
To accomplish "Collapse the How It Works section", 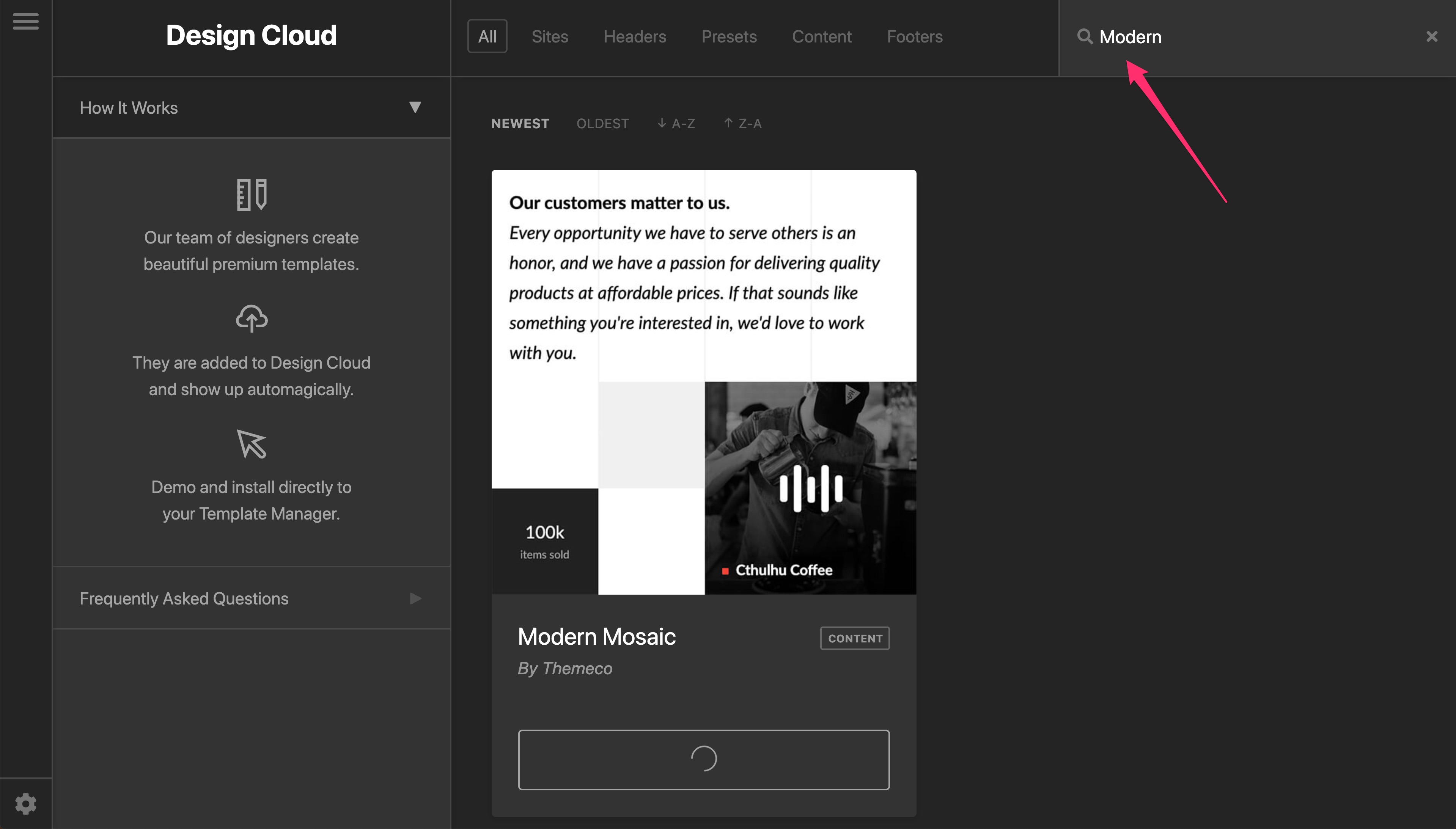I will coord(251,108).
